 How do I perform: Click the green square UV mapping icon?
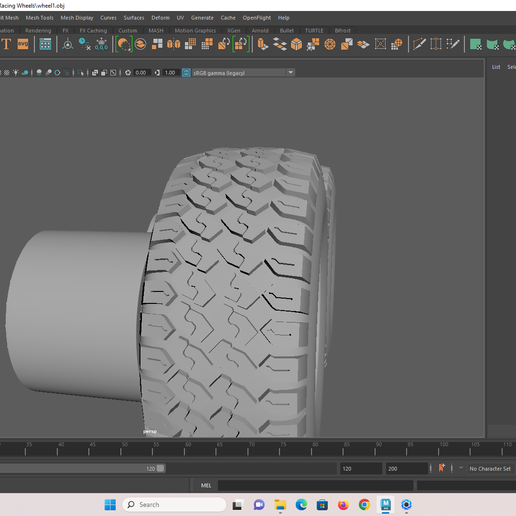(475, 44)
